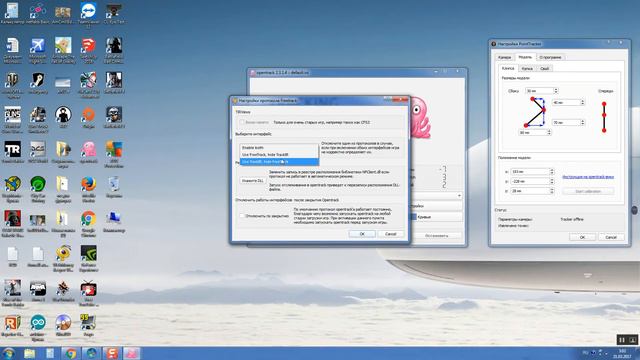The image size is (640, 360).
Task: Switch to the Camera tab in PointTracker
Action: point(504,57)
